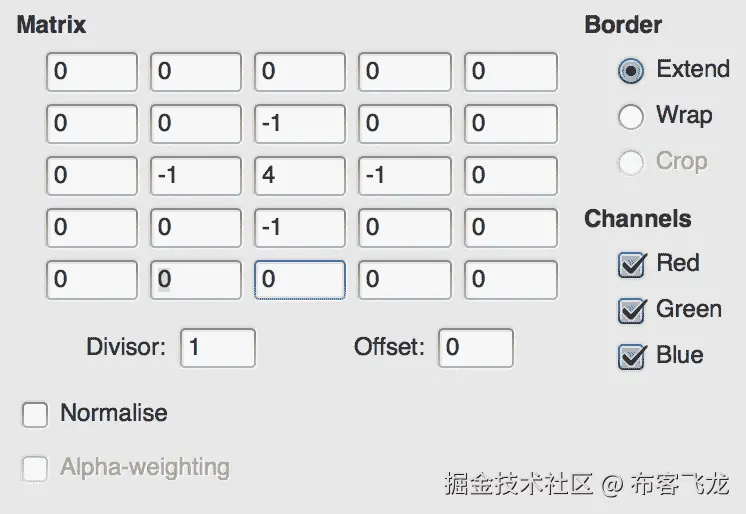Click the -1 cell right of center
The width and height of the screenshot is (746, 514).
tap(404, 176)
